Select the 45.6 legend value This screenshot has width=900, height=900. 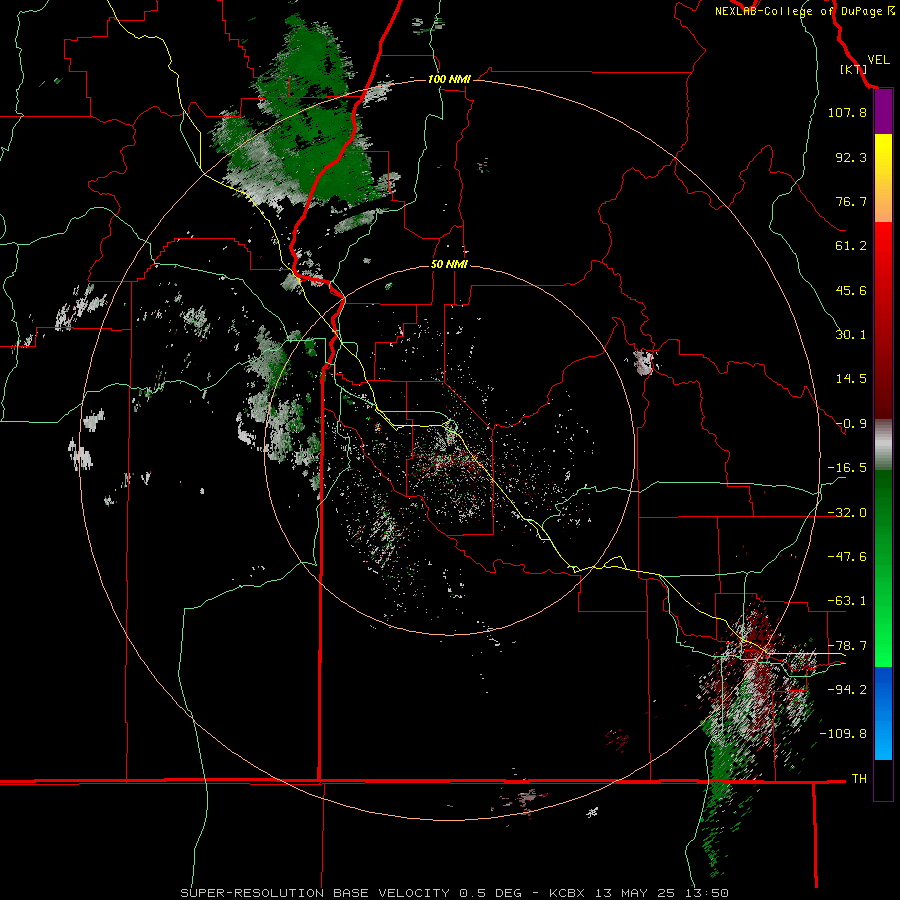[x=851, y=290]
